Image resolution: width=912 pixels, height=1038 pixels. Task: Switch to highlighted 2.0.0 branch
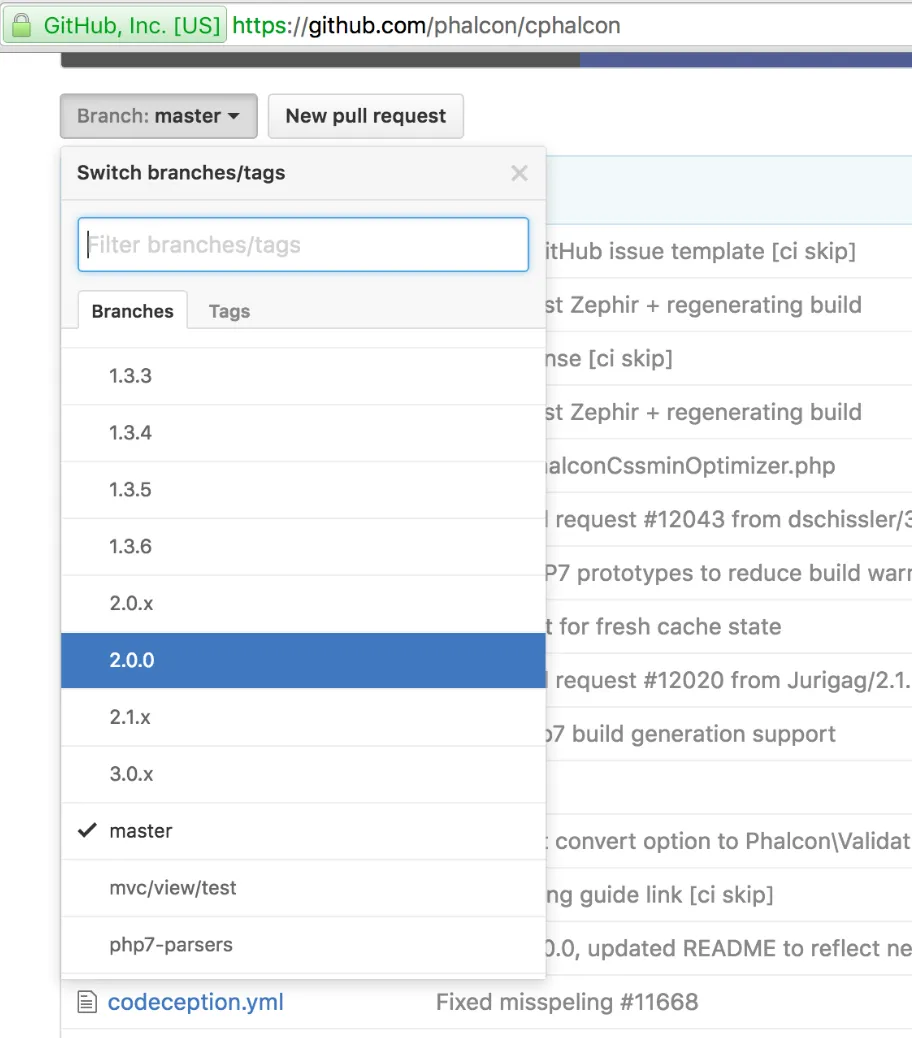tap(132, 660)
